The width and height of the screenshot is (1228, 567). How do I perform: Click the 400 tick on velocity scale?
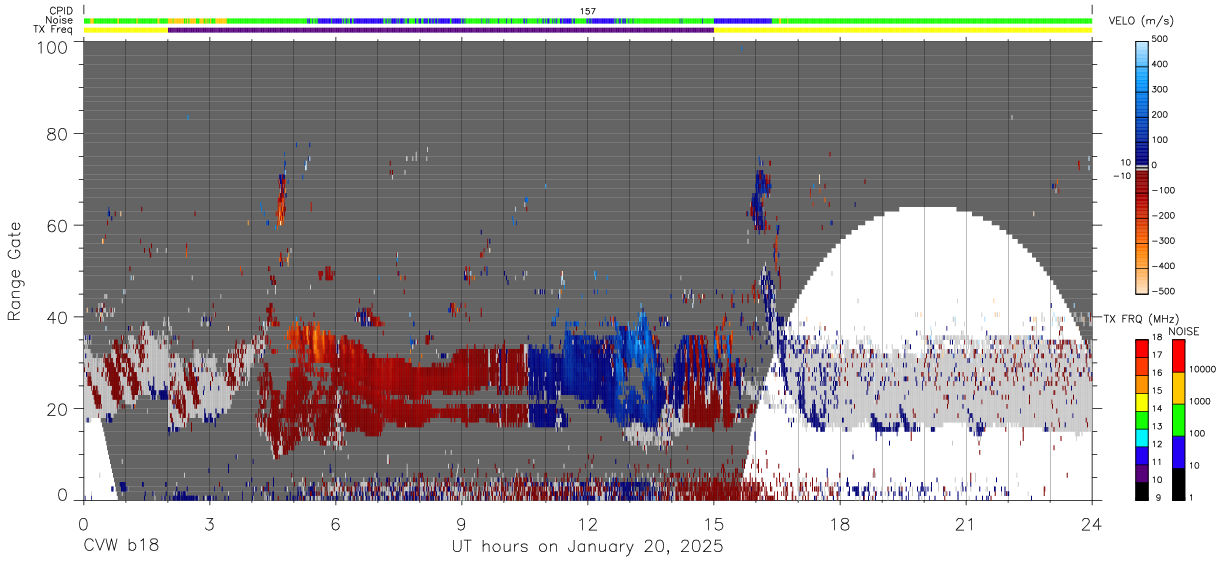[x=1162, y=64]
